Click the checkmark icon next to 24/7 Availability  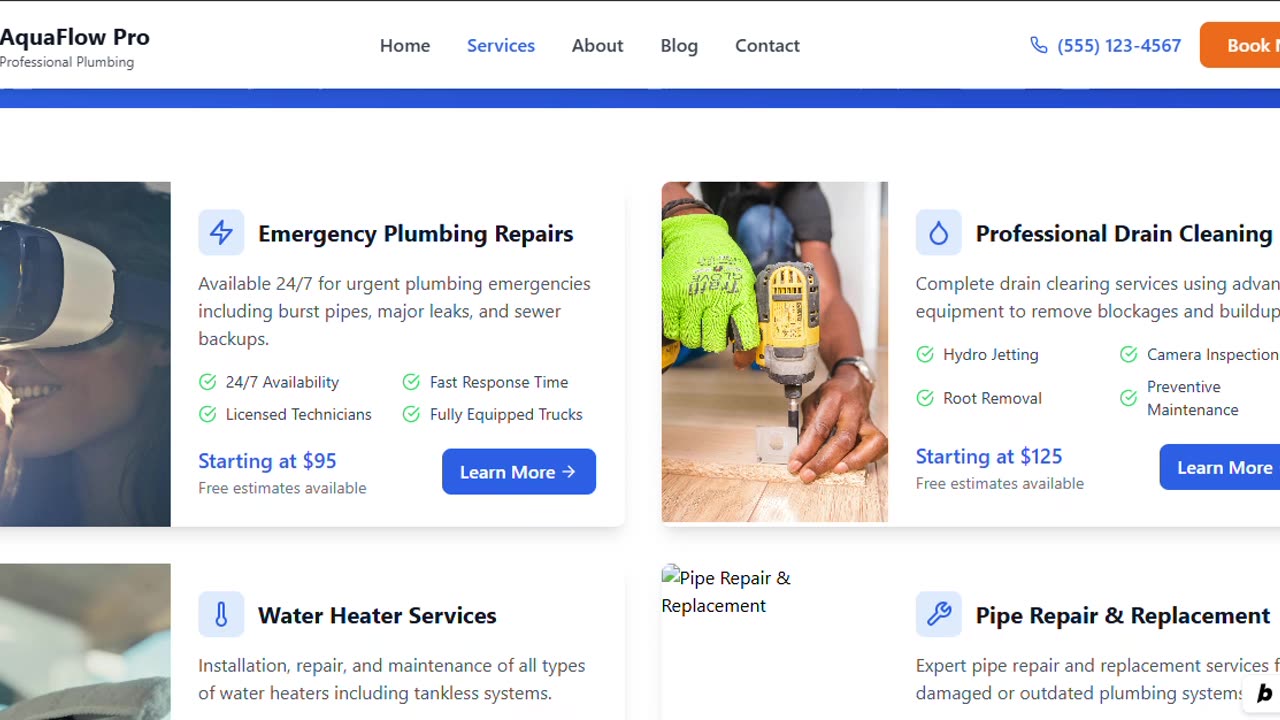coord(207,382)
